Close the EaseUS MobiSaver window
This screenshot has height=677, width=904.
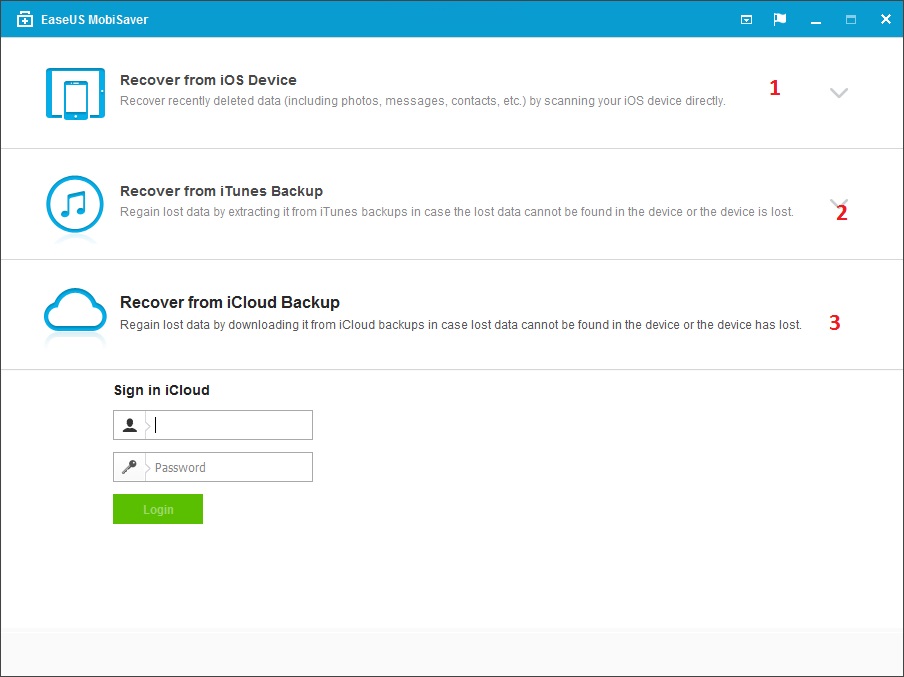pos(885,19)
